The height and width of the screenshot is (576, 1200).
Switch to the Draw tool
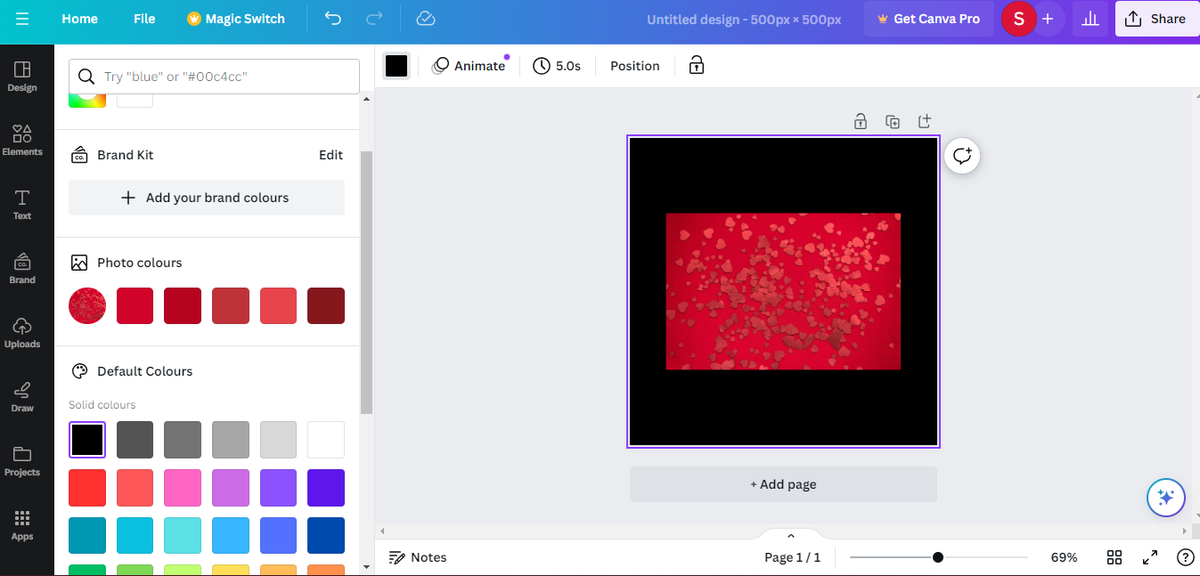(x=22, y=395)
